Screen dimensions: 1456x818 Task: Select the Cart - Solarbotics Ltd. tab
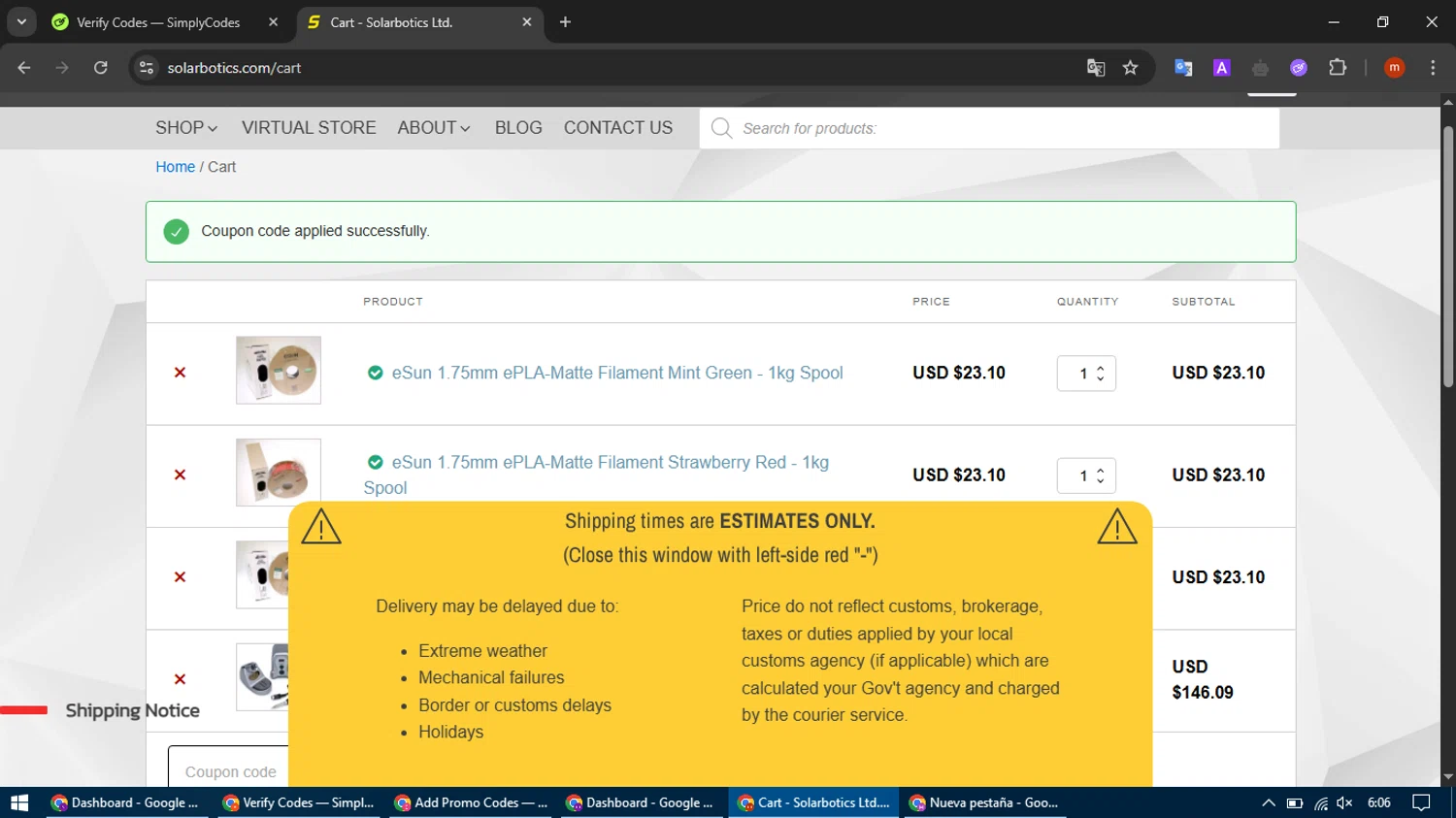point(419,22)
